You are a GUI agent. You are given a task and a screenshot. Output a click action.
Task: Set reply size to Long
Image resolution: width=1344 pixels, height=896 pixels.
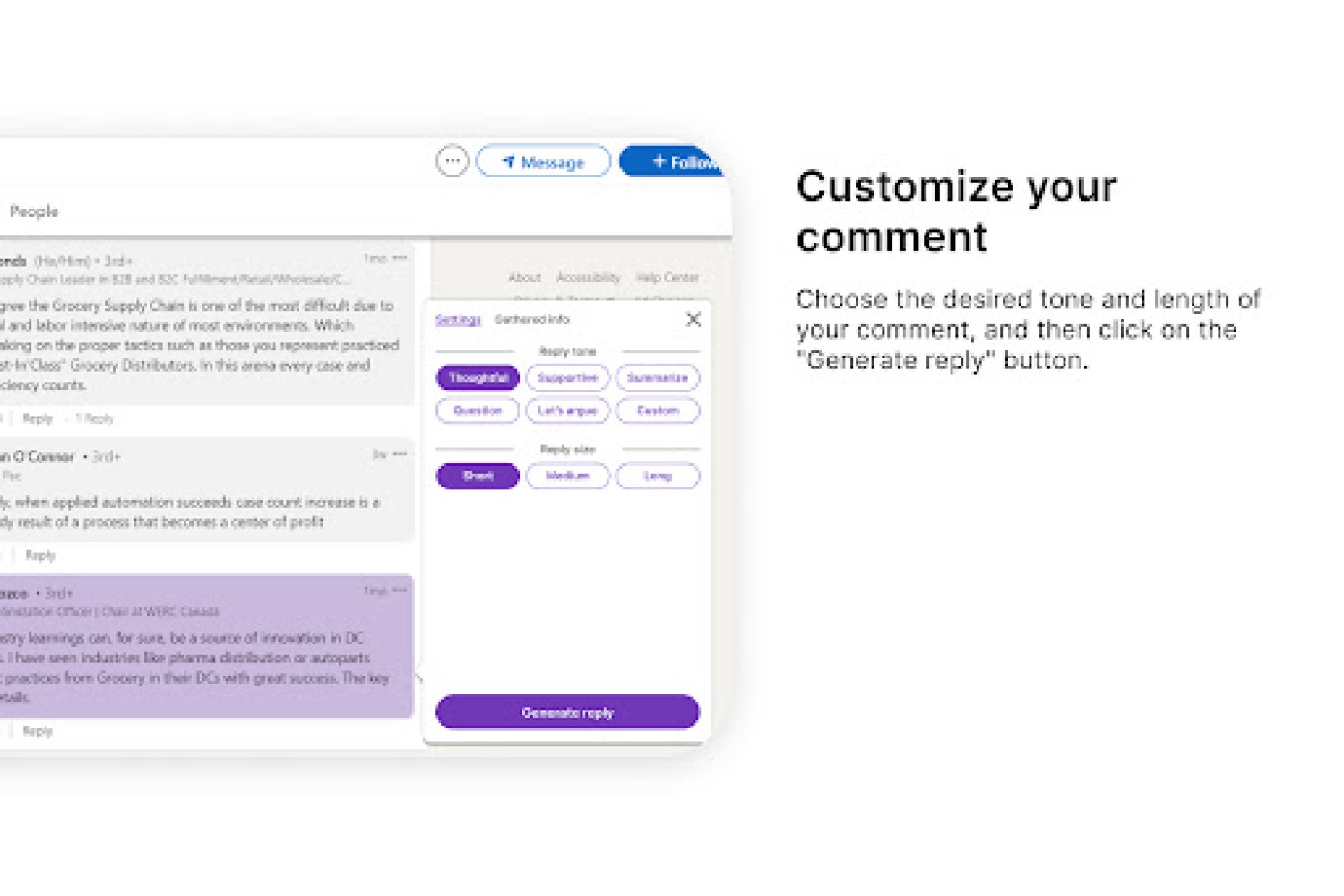[658, 476]
